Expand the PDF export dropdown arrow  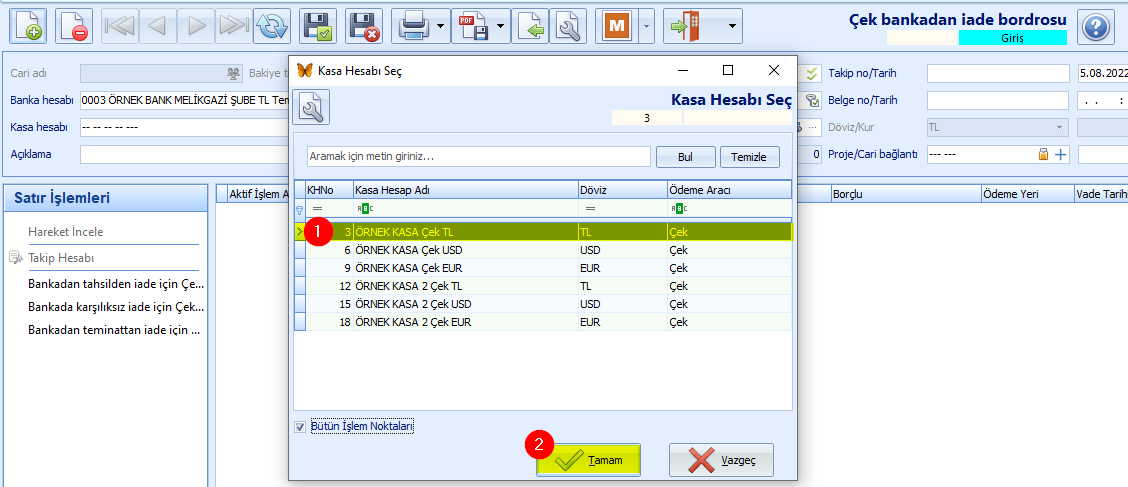[501, 25]
